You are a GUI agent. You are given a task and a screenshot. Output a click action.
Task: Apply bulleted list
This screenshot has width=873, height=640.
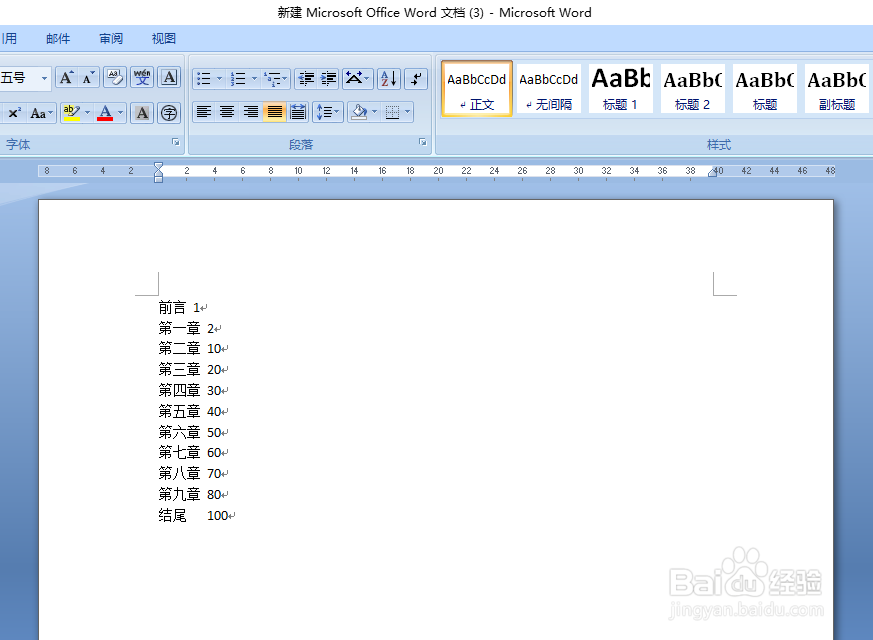[x=204, y=78]
